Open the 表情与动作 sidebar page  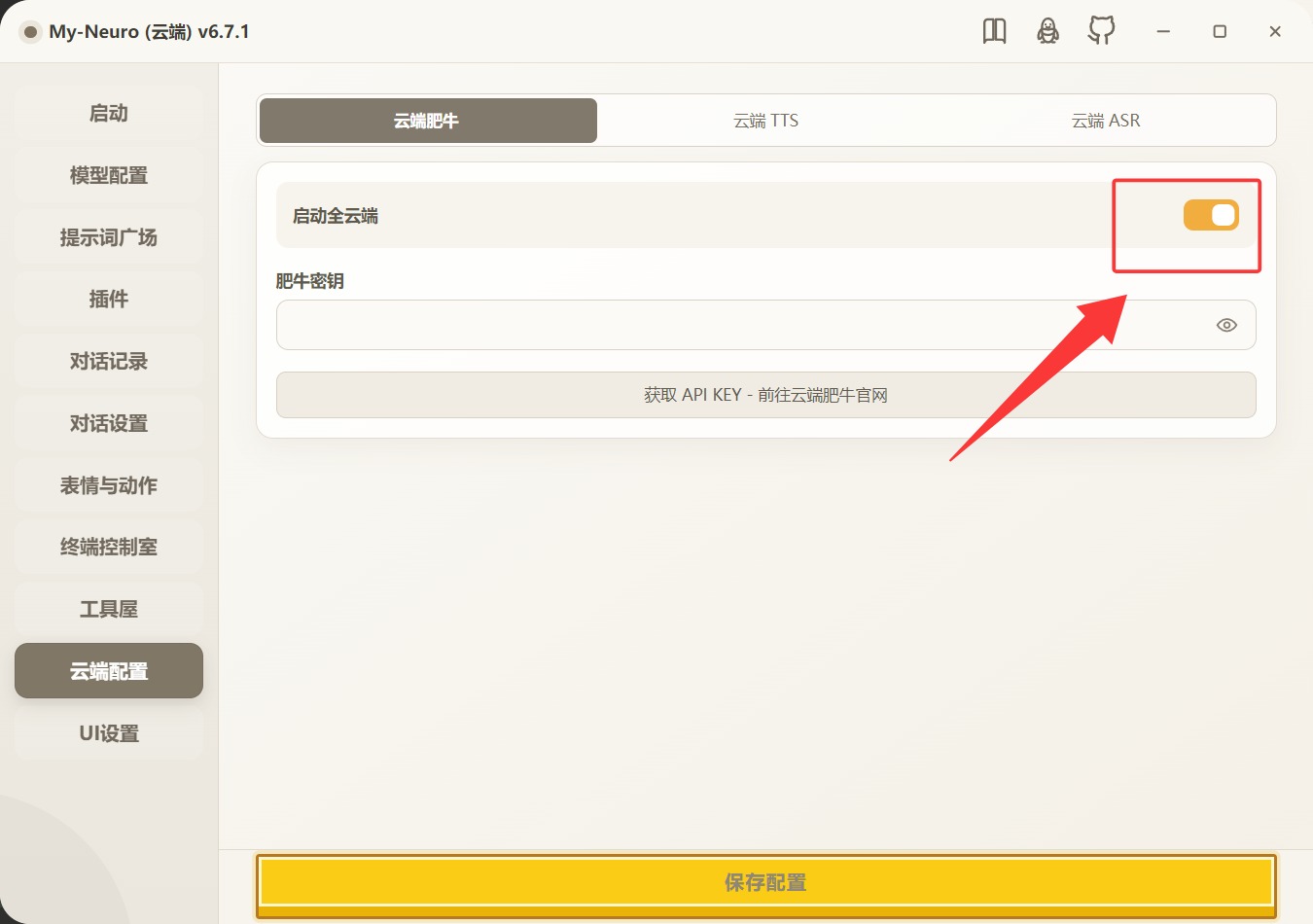[x=109, y=485]
